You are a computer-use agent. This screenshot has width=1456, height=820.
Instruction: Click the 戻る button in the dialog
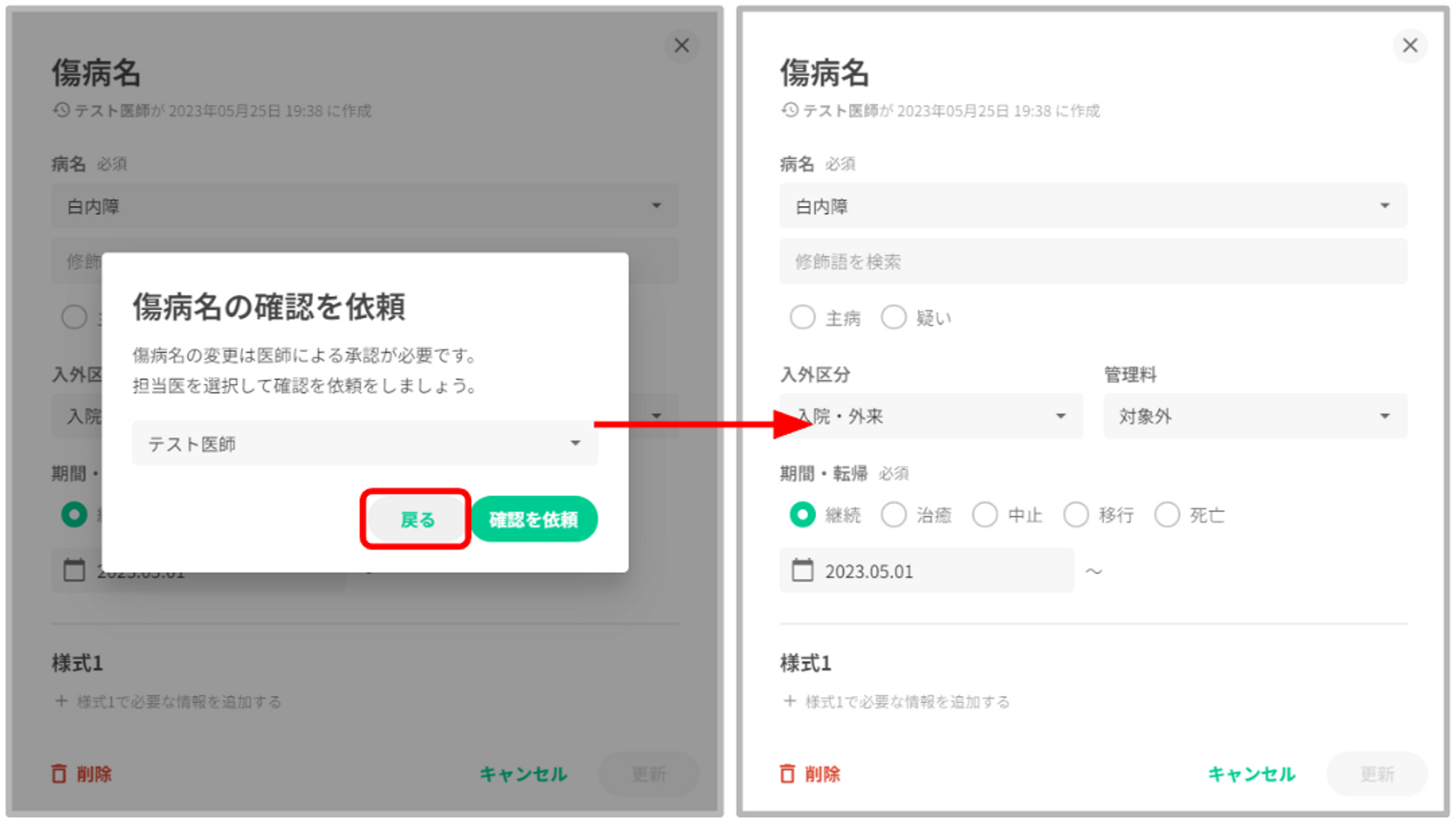coord(416,519)
